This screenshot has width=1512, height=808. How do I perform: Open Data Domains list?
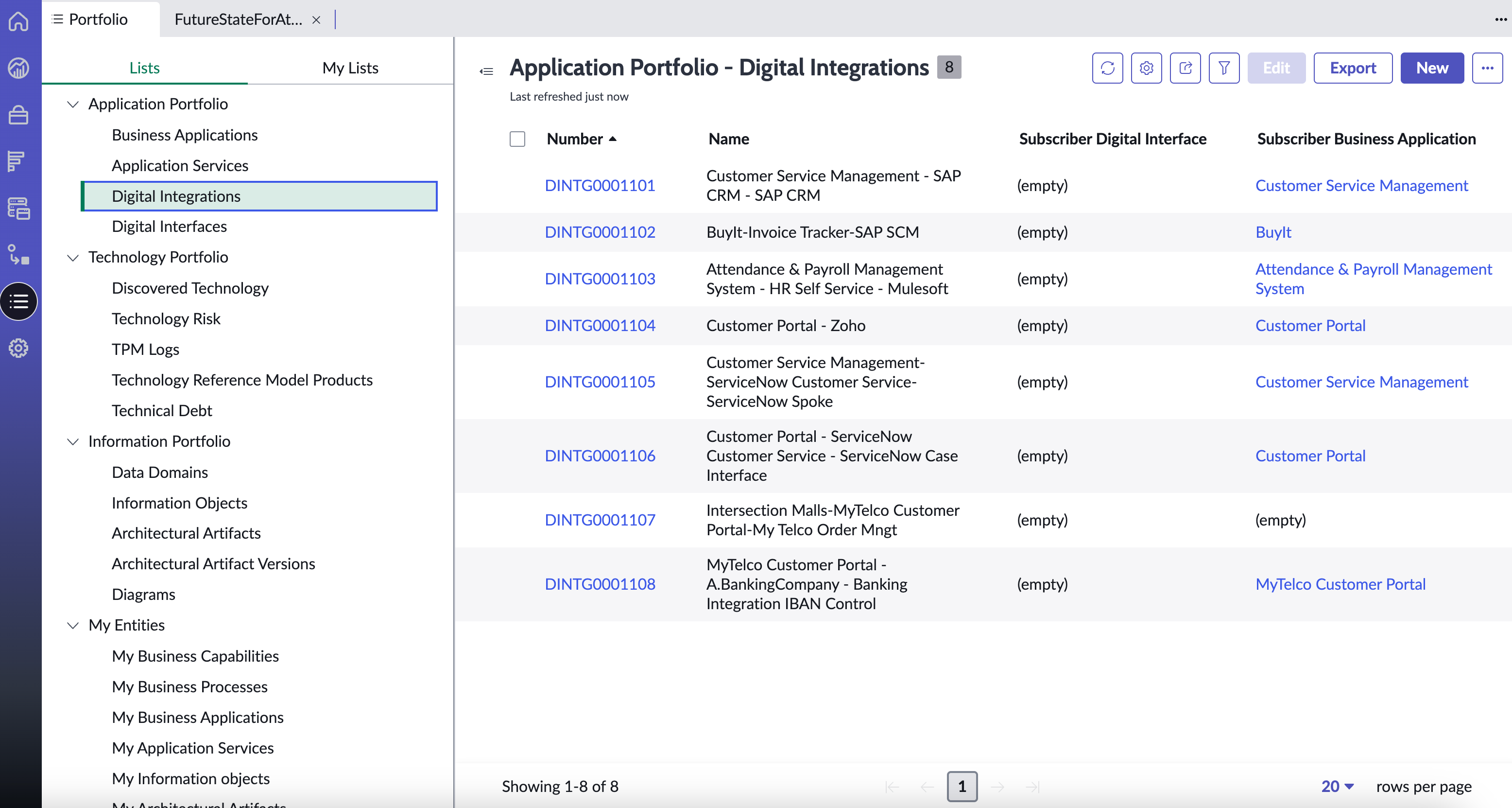(160, 472)
